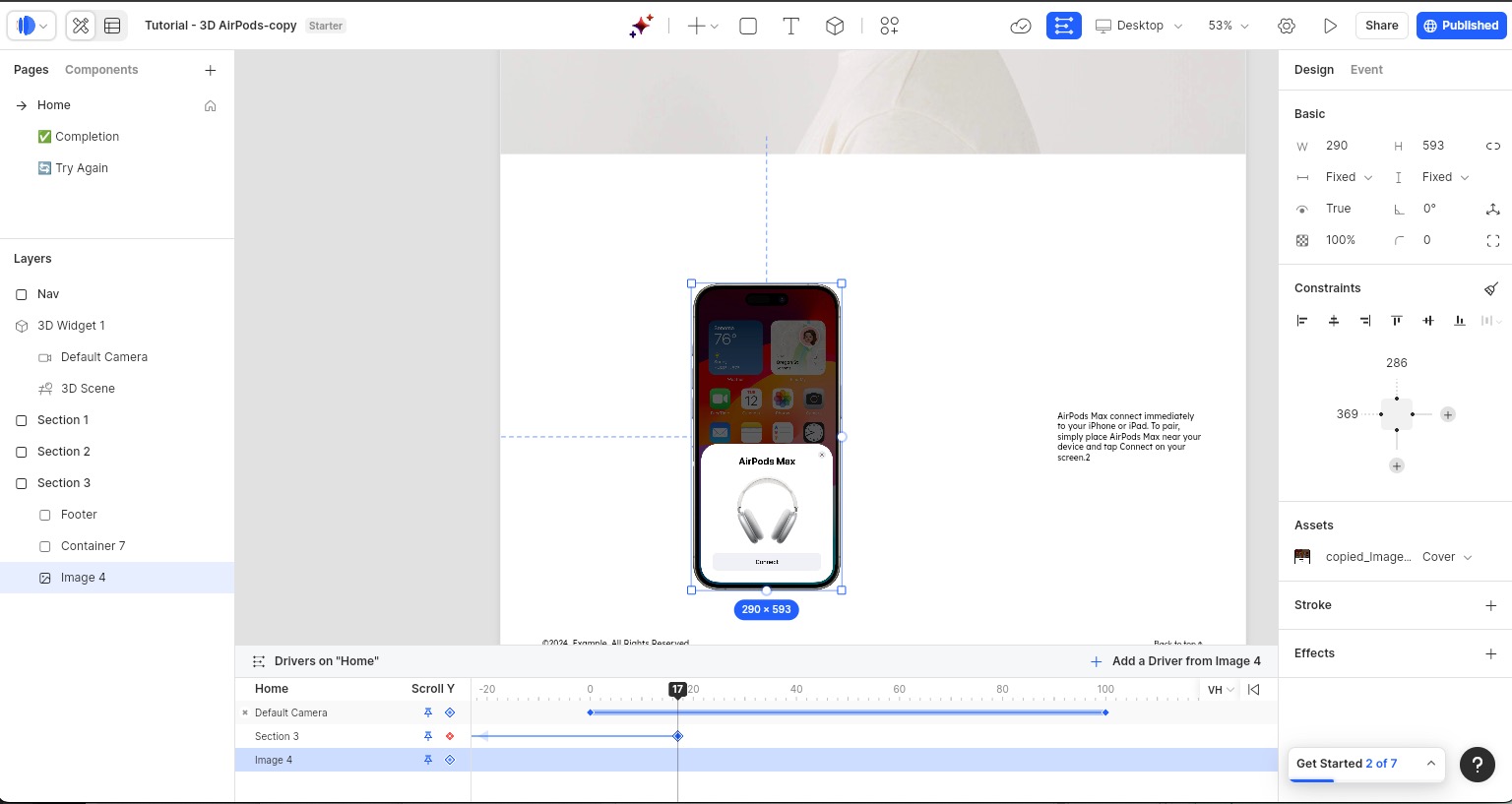
Task: Link width and height ratio
Action: click(x=1492, y=146)
